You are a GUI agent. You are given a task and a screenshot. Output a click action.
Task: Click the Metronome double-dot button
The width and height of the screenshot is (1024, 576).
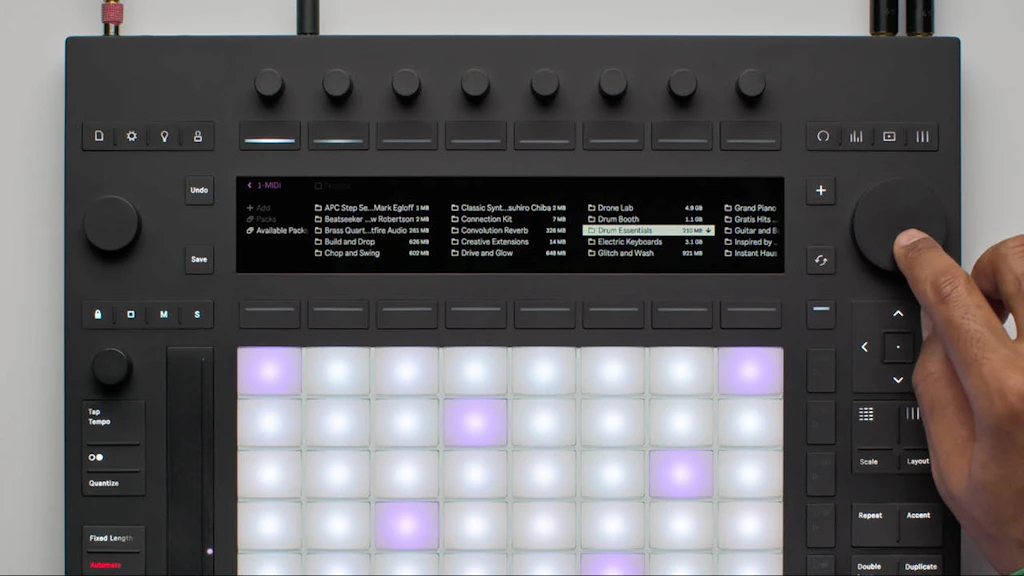(x=96, y=457)
